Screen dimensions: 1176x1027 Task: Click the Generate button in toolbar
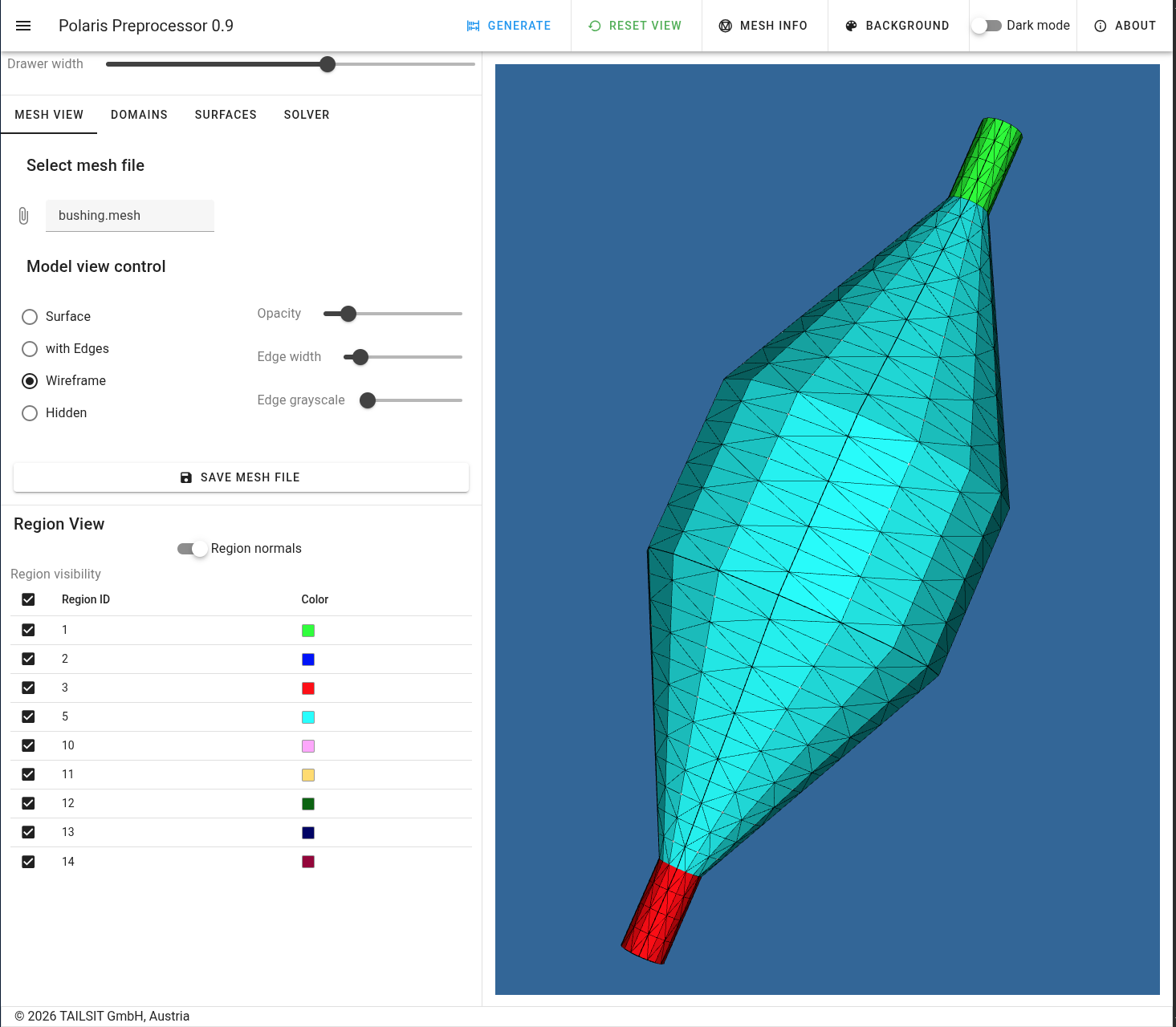[x=509, y=26]
